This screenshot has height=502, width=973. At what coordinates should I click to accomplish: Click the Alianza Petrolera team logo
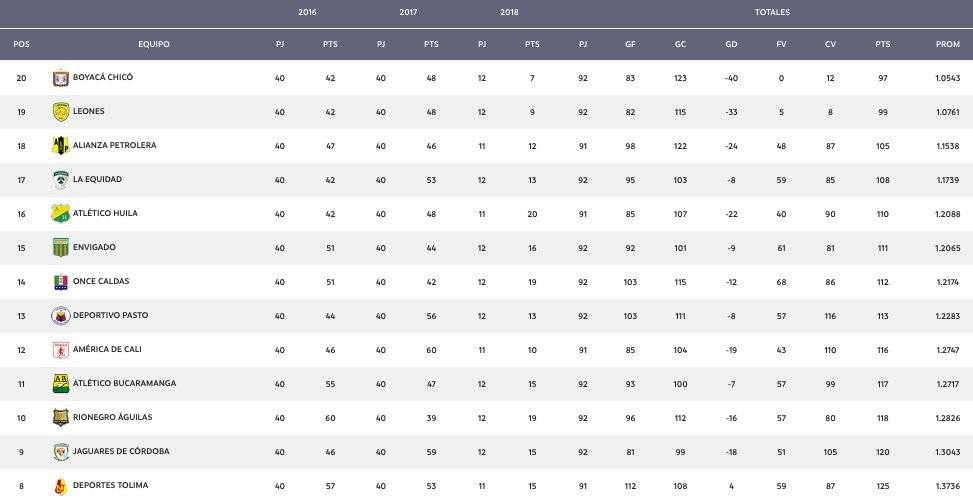(x=60, y=146)
